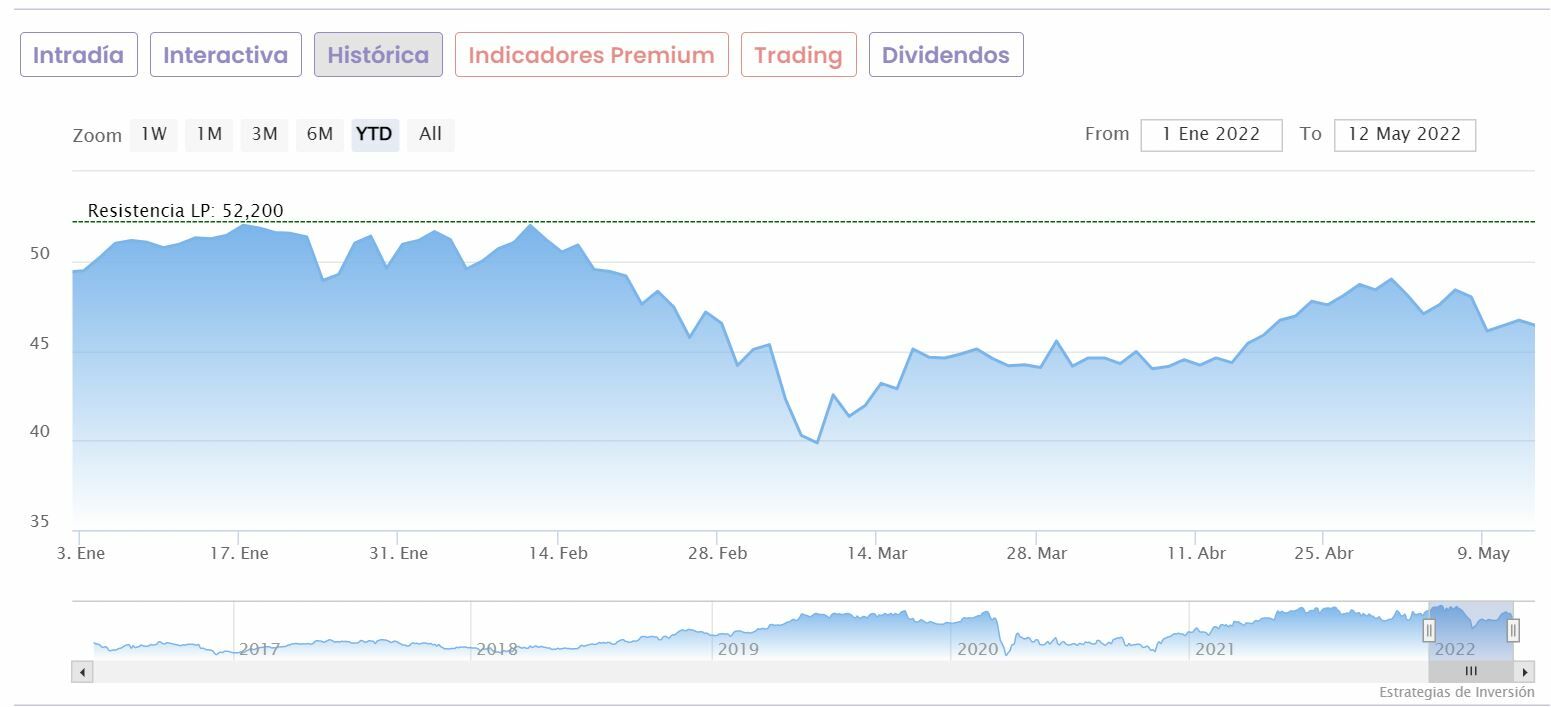The width and height of the screenshot is (1551, 707).
Task: Show the Dividendos tab
Action: [x=945, y=55]
